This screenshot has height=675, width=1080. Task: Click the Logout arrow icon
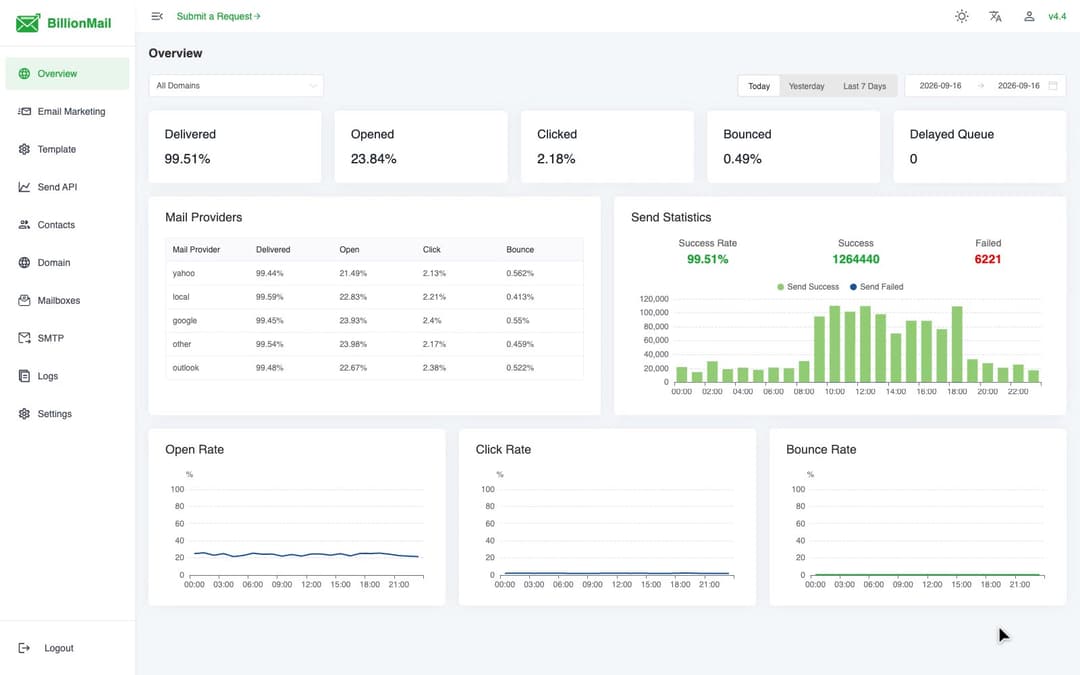tap(24, 648)
